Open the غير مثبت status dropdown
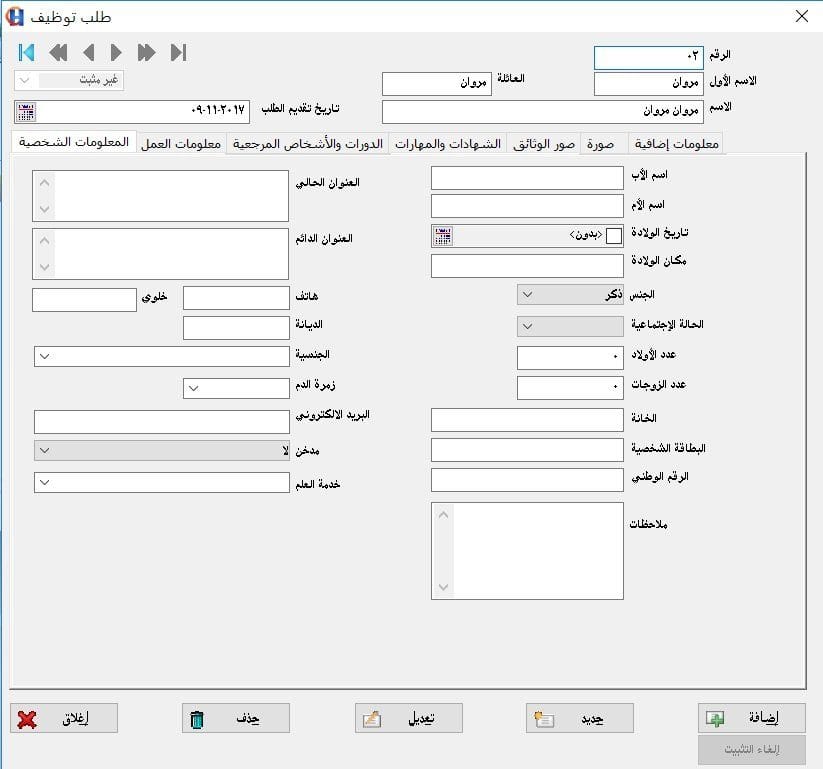The image size is (823, 769). tap(69, 80)
